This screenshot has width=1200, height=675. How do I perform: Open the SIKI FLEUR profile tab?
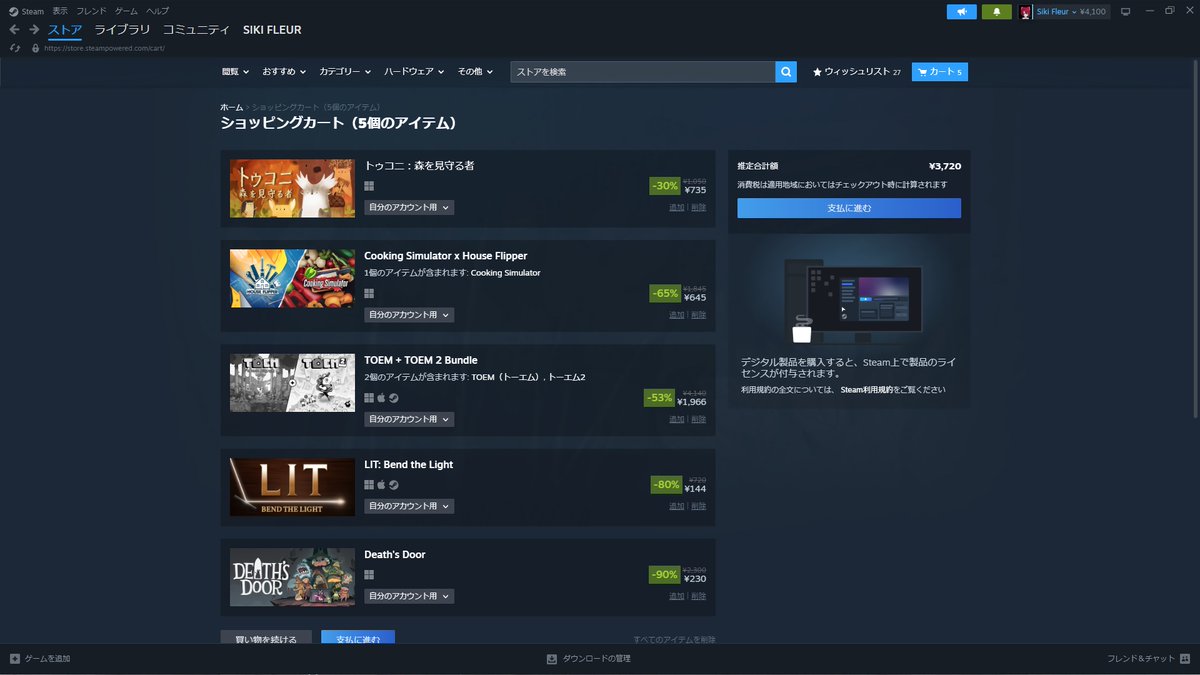point(272,30)
